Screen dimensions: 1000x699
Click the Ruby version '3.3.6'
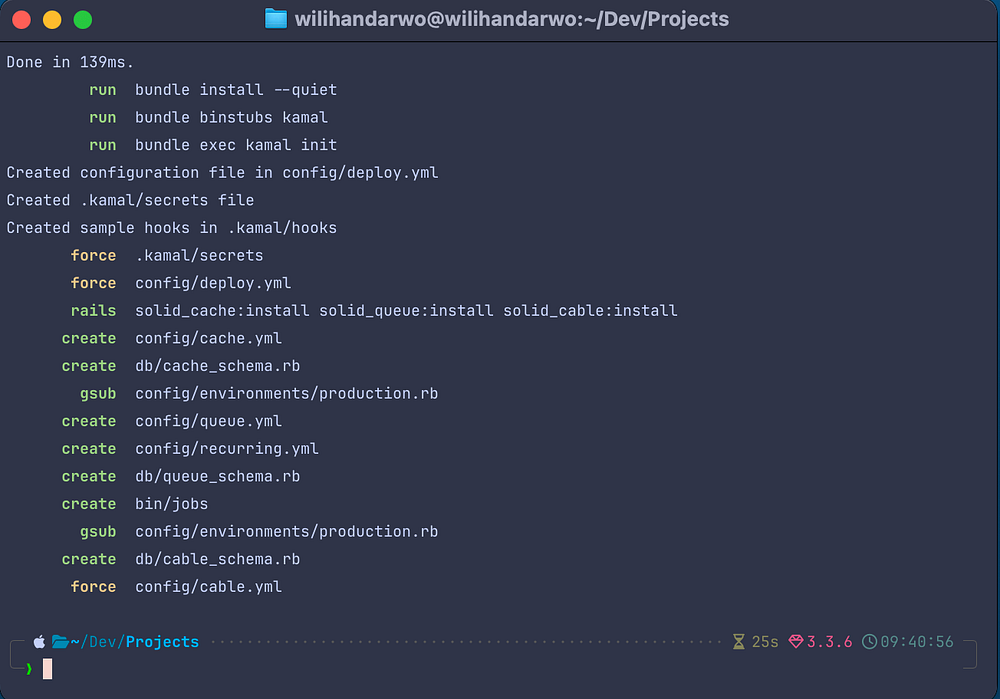tap(830, 642)
